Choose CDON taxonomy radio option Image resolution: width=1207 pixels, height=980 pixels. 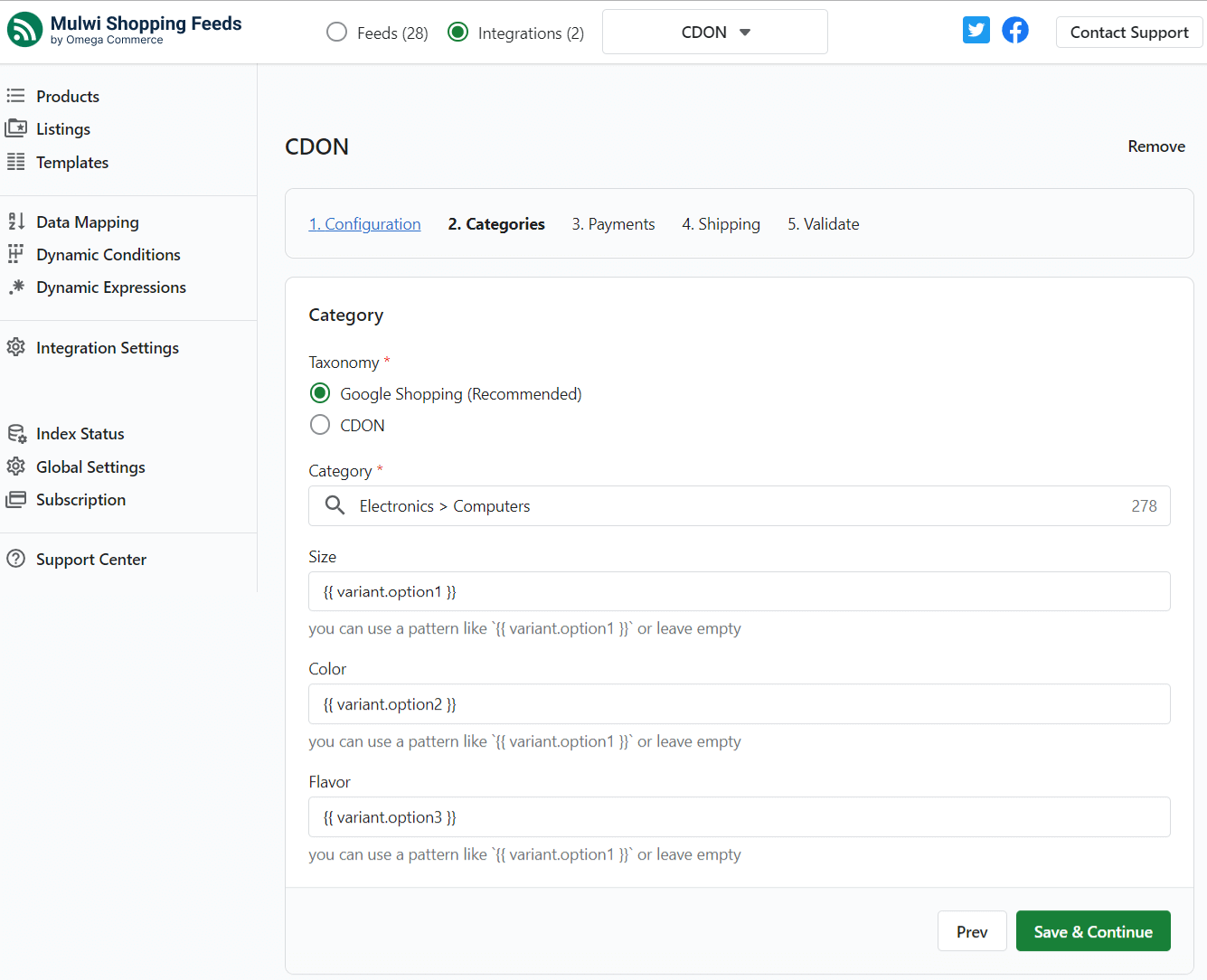320,424
